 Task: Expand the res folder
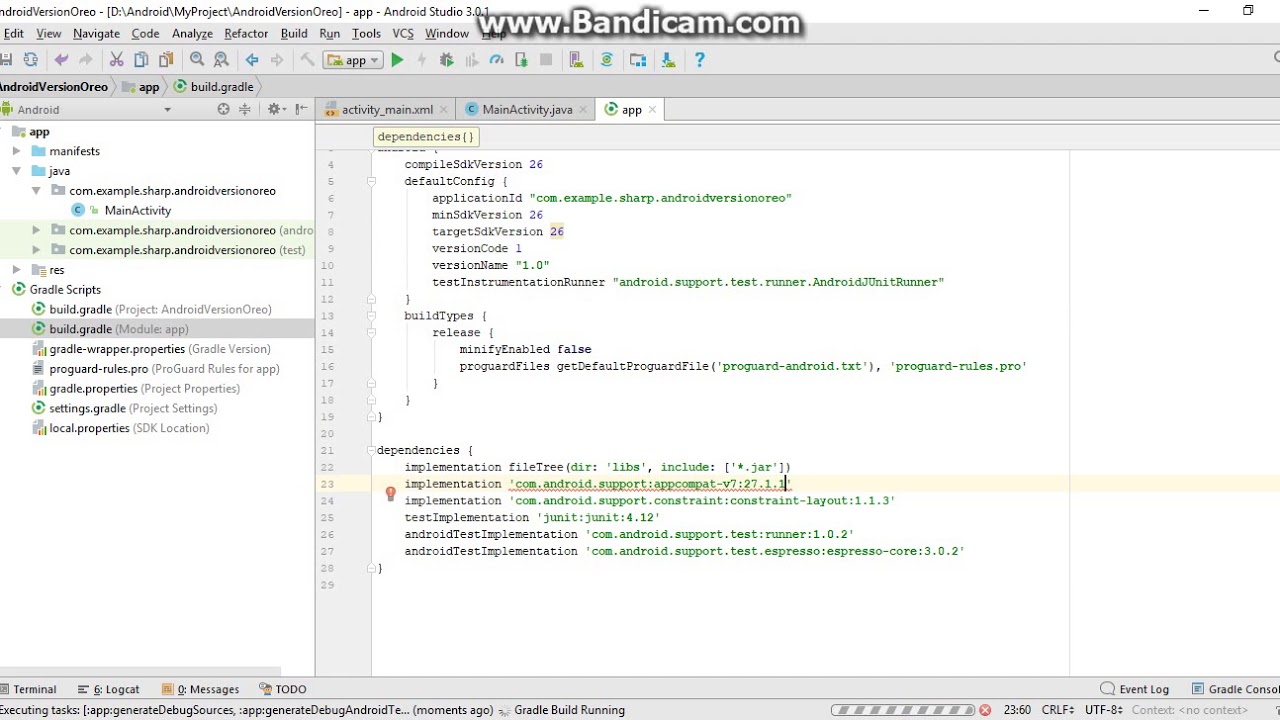pos(16,270)
